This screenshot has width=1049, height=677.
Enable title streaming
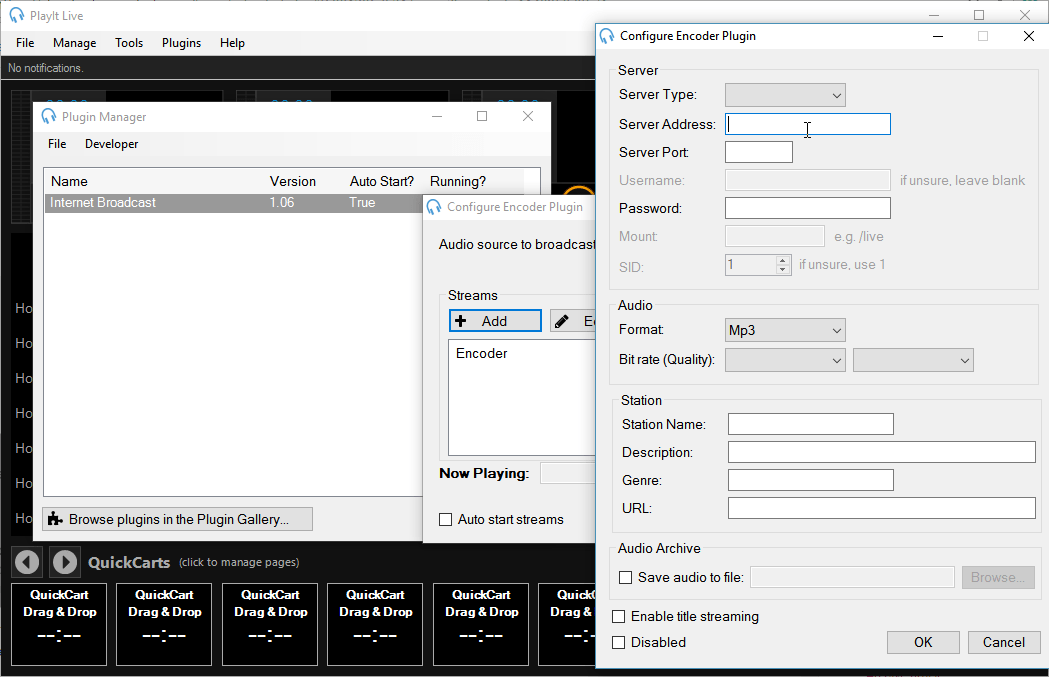coord(618,617)
